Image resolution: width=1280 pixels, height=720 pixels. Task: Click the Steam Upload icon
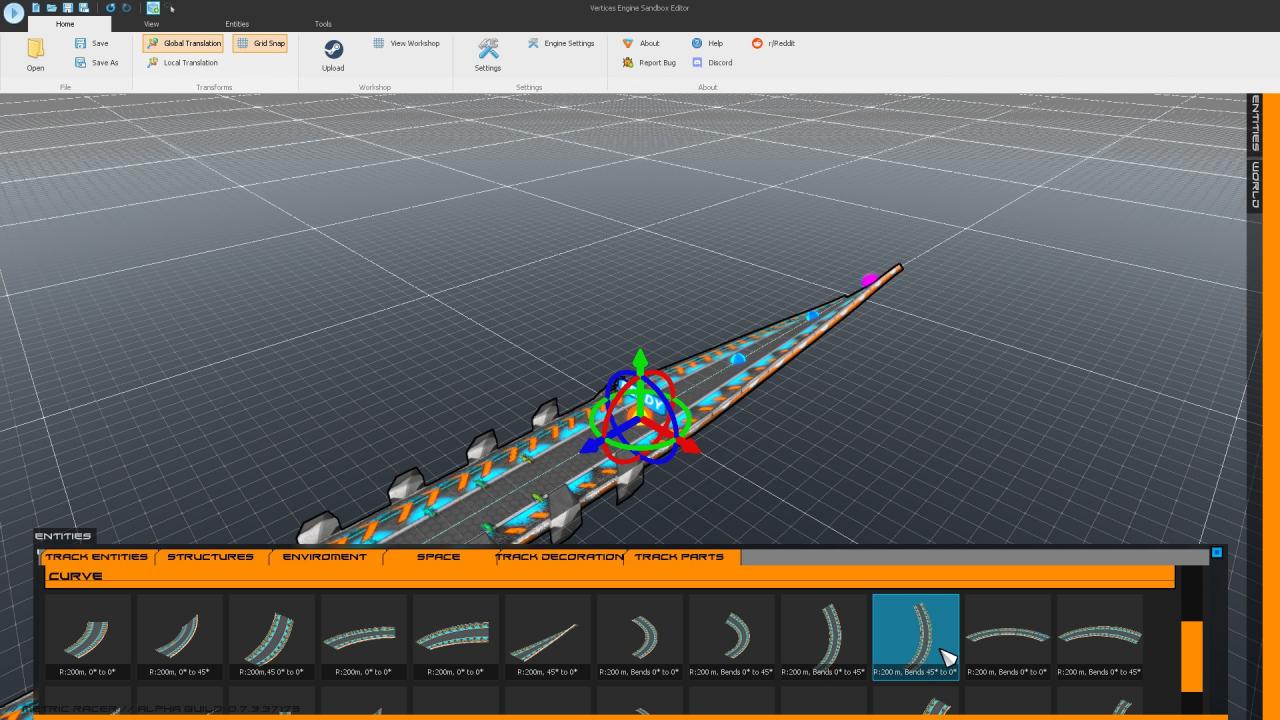click(333, 49)
